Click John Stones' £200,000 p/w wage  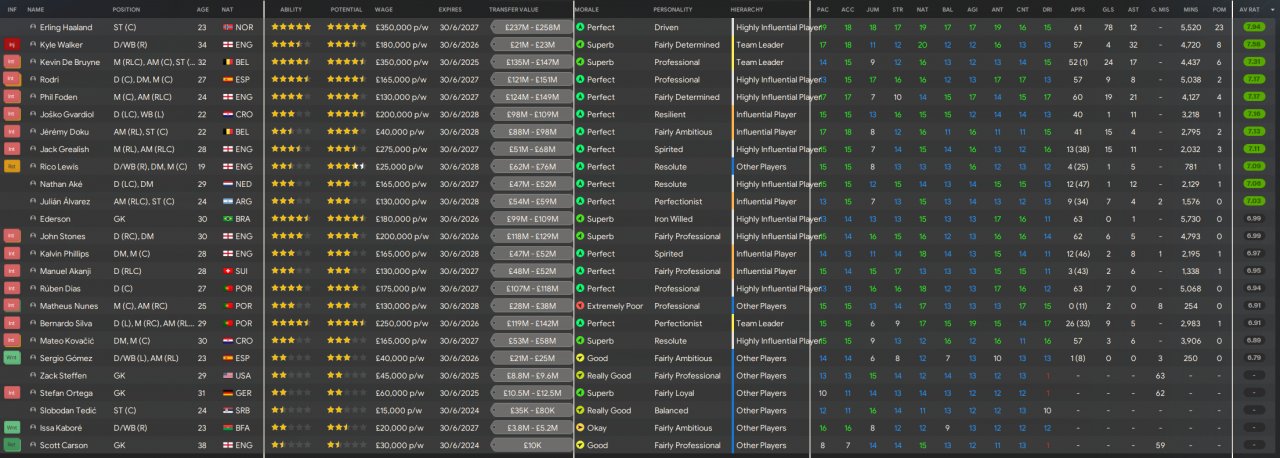coord(401,236)
